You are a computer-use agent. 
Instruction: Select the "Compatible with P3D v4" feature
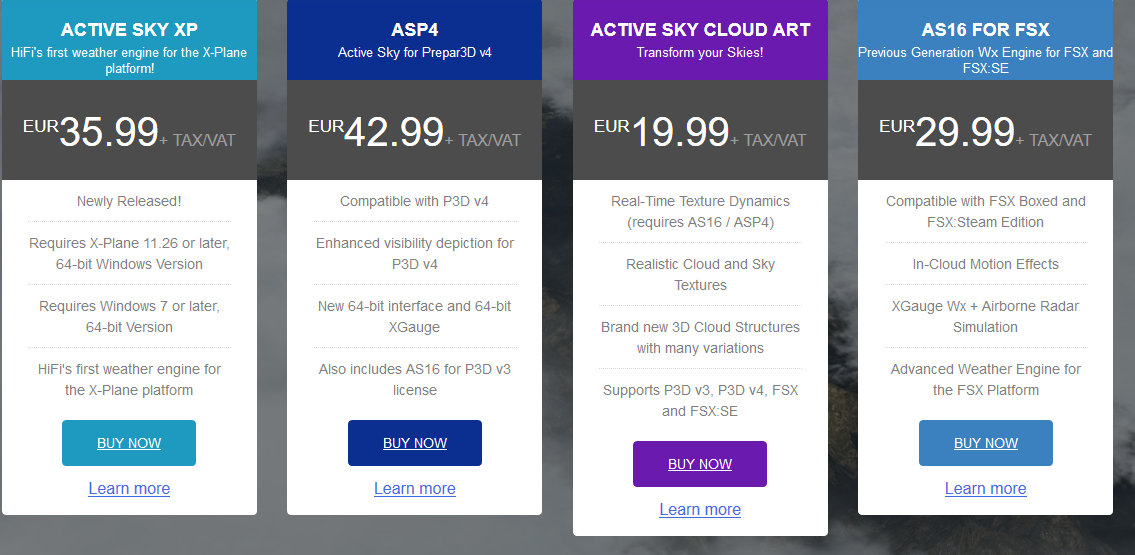(x=415, y=201)
